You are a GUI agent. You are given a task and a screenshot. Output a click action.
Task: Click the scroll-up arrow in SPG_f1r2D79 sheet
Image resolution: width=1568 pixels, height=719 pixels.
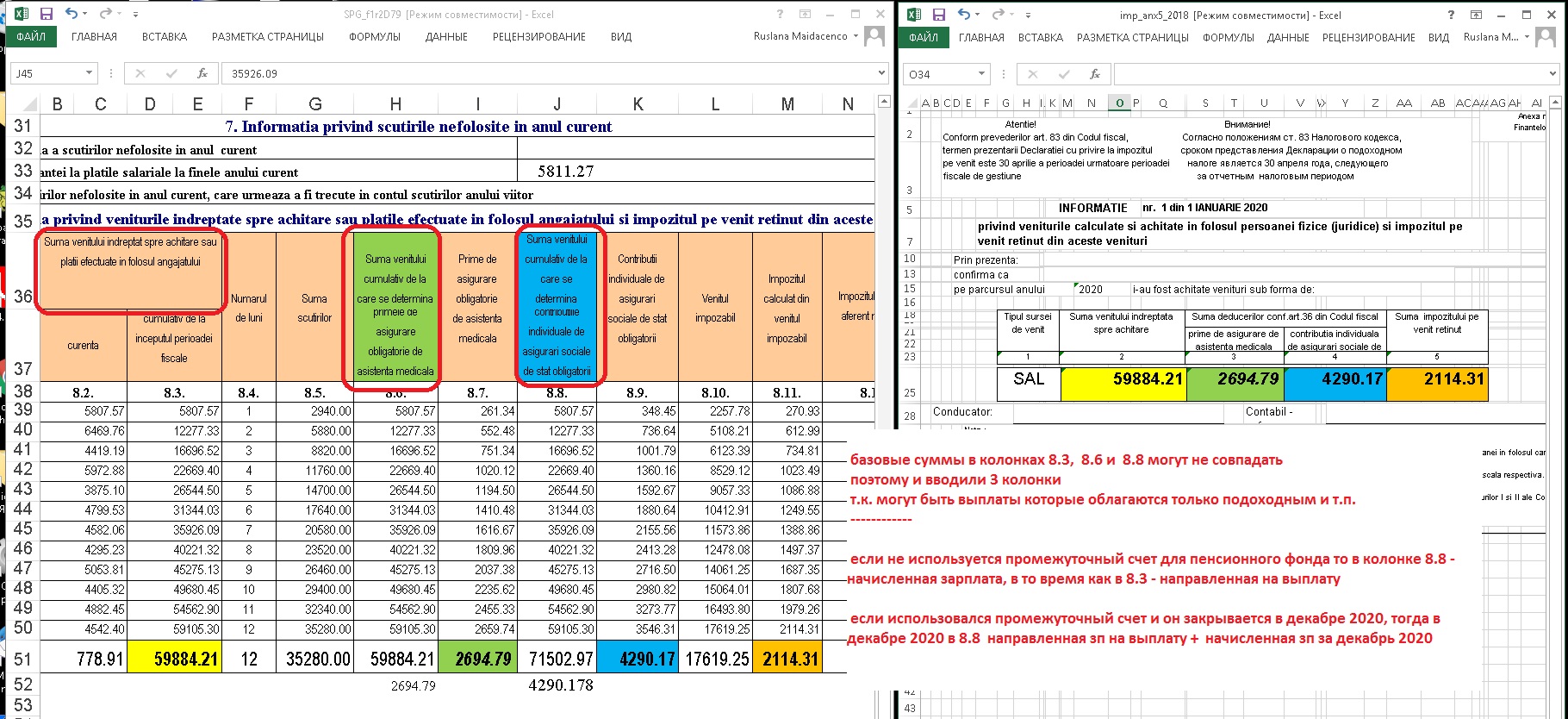tap(883, 102)
